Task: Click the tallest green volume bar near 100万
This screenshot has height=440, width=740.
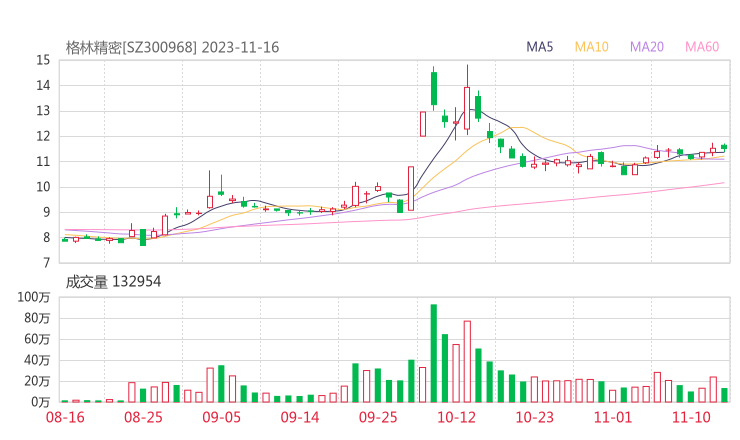Action: click(x=434, y=354)
